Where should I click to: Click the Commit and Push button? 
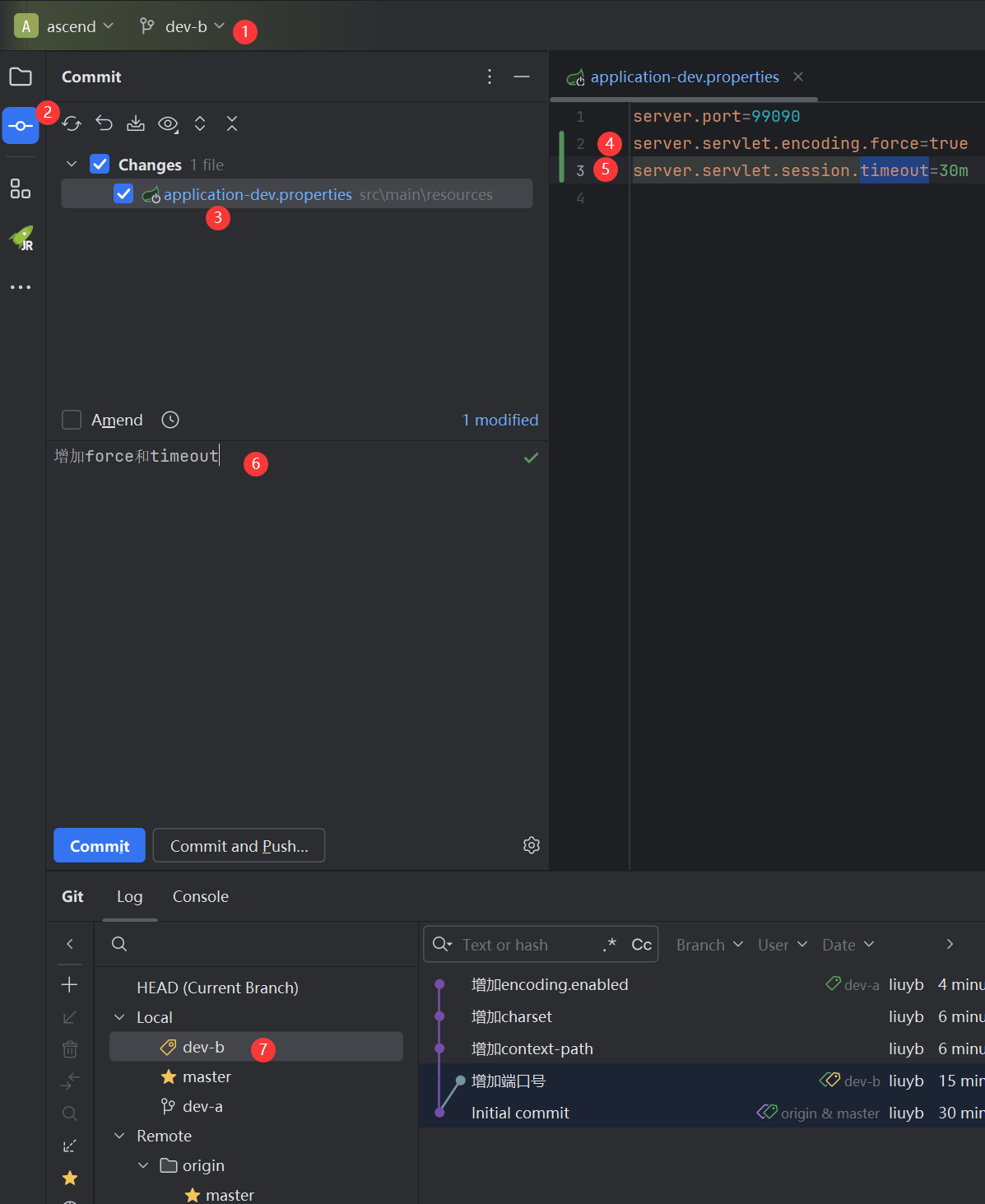pos(239,845)
